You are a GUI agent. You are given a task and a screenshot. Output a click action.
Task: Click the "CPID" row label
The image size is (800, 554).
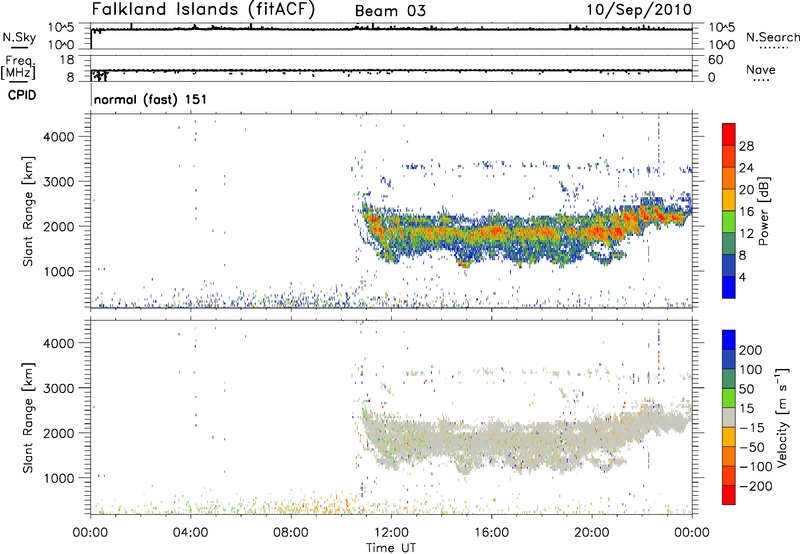pyautogui.click(x=22, y=95)
